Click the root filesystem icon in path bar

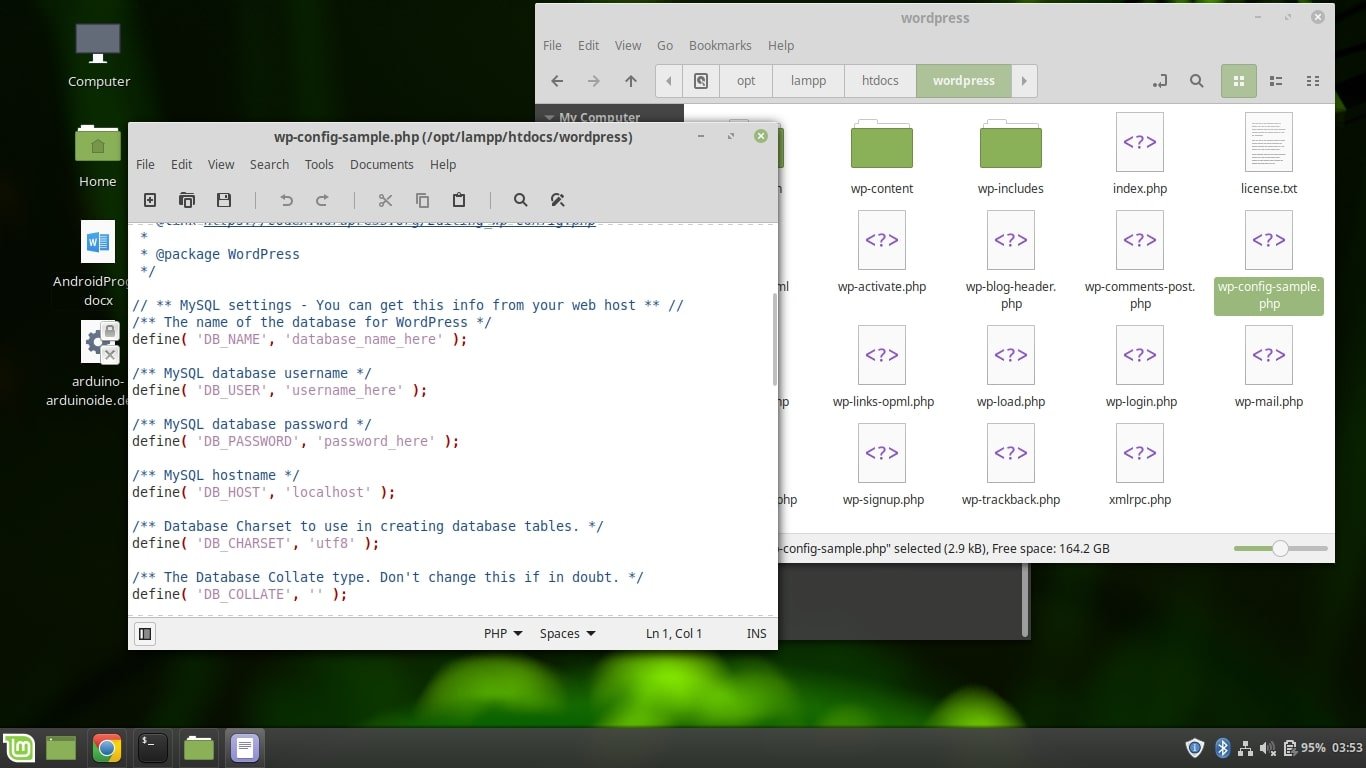(x=701, y=81)
